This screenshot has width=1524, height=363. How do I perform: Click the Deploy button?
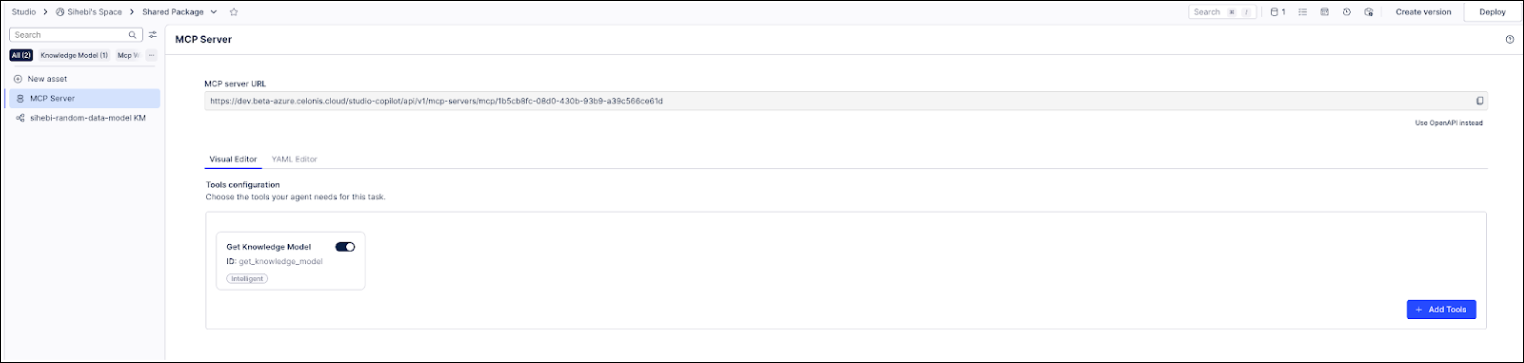coord(1492,12)
